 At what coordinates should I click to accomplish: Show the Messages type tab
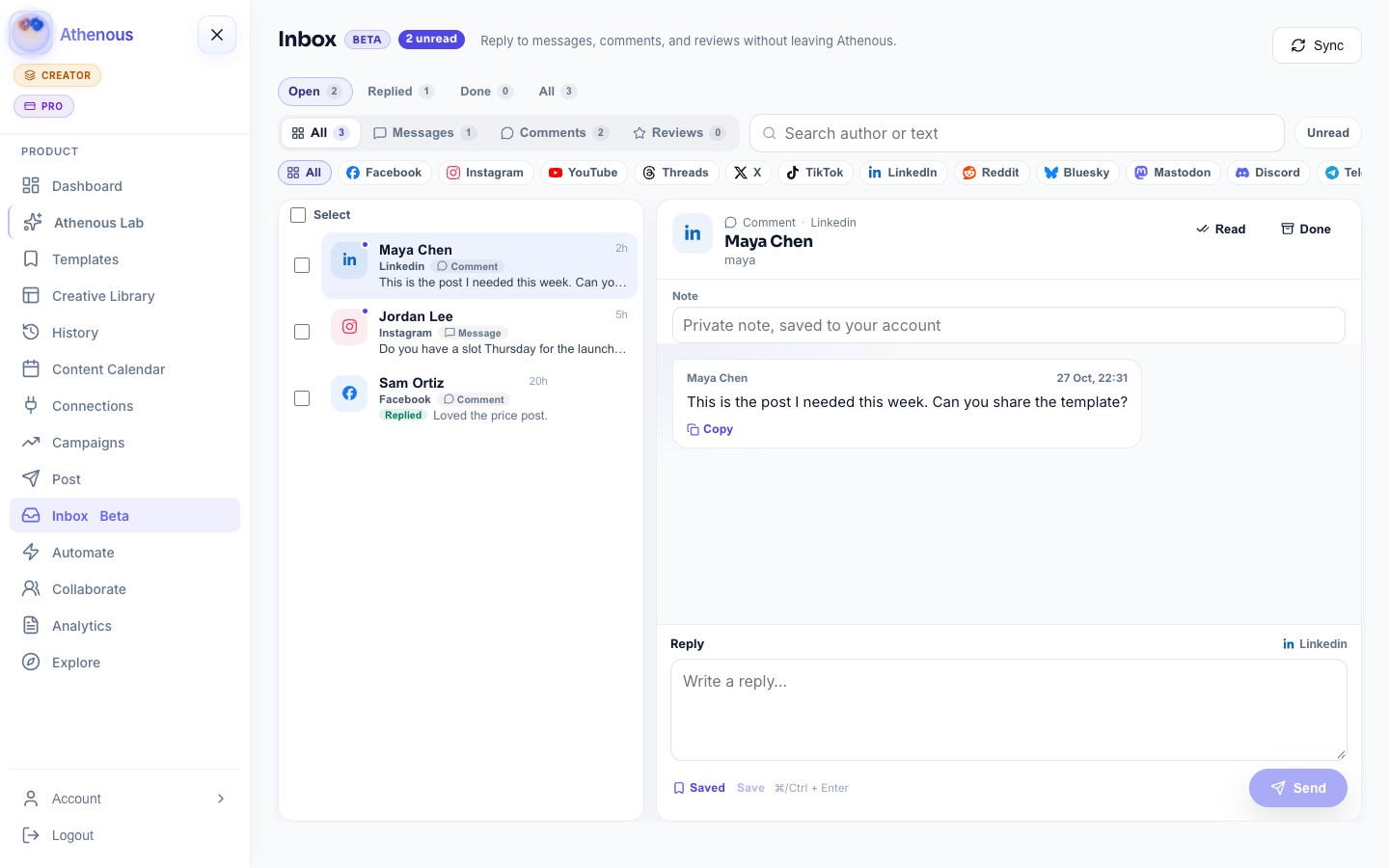pyautogui.click(x=424, y=133)
